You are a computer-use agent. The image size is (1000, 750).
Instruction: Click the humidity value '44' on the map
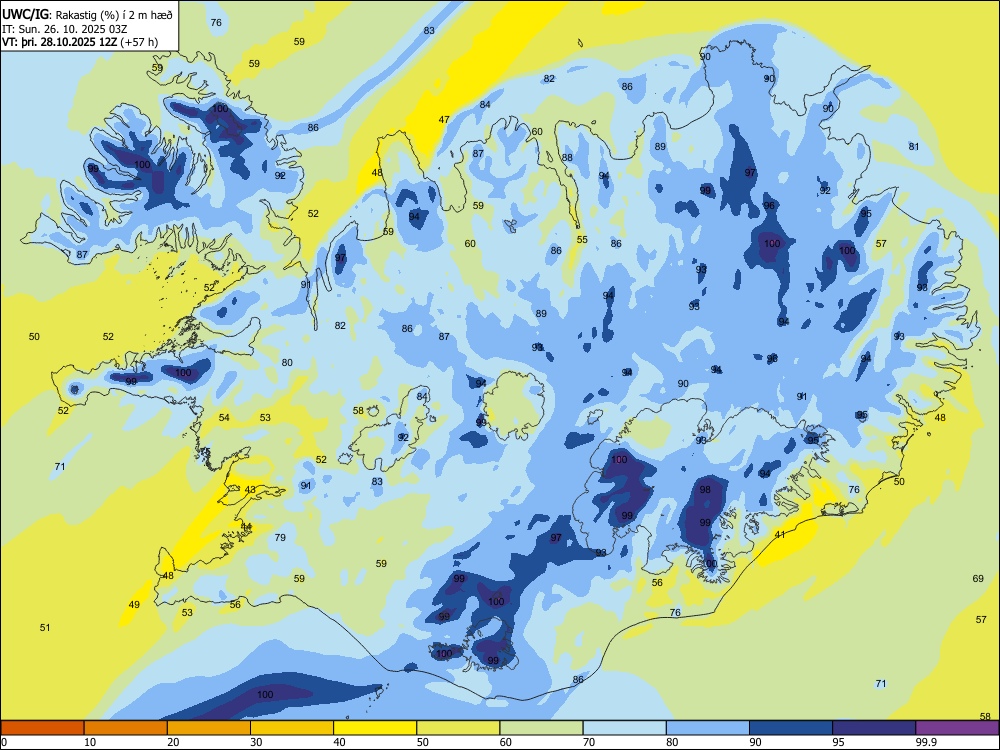[x=246, y=527]
